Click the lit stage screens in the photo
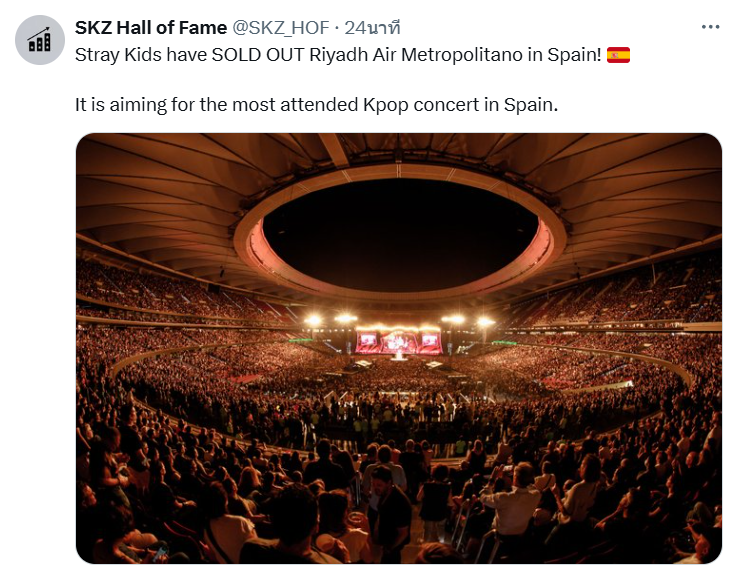Screen dimensions: 739x574 coord(399,340)
